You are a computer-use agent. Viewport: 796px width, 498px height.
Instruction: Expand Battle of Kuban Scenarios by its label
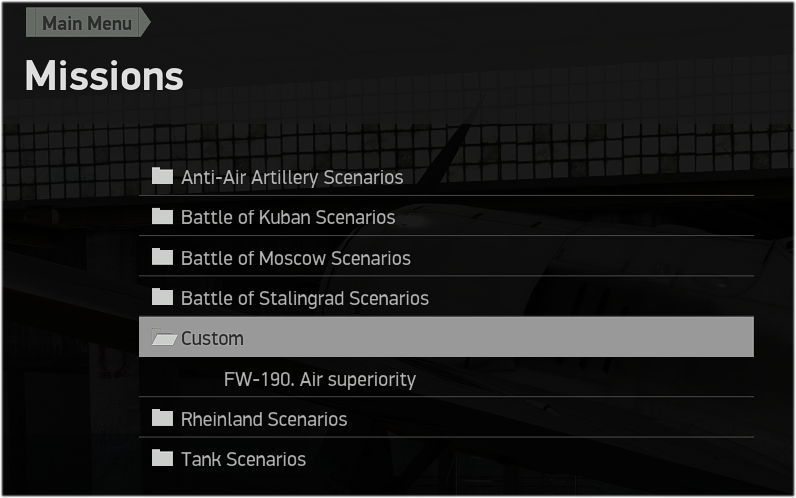tap(288, 218)
